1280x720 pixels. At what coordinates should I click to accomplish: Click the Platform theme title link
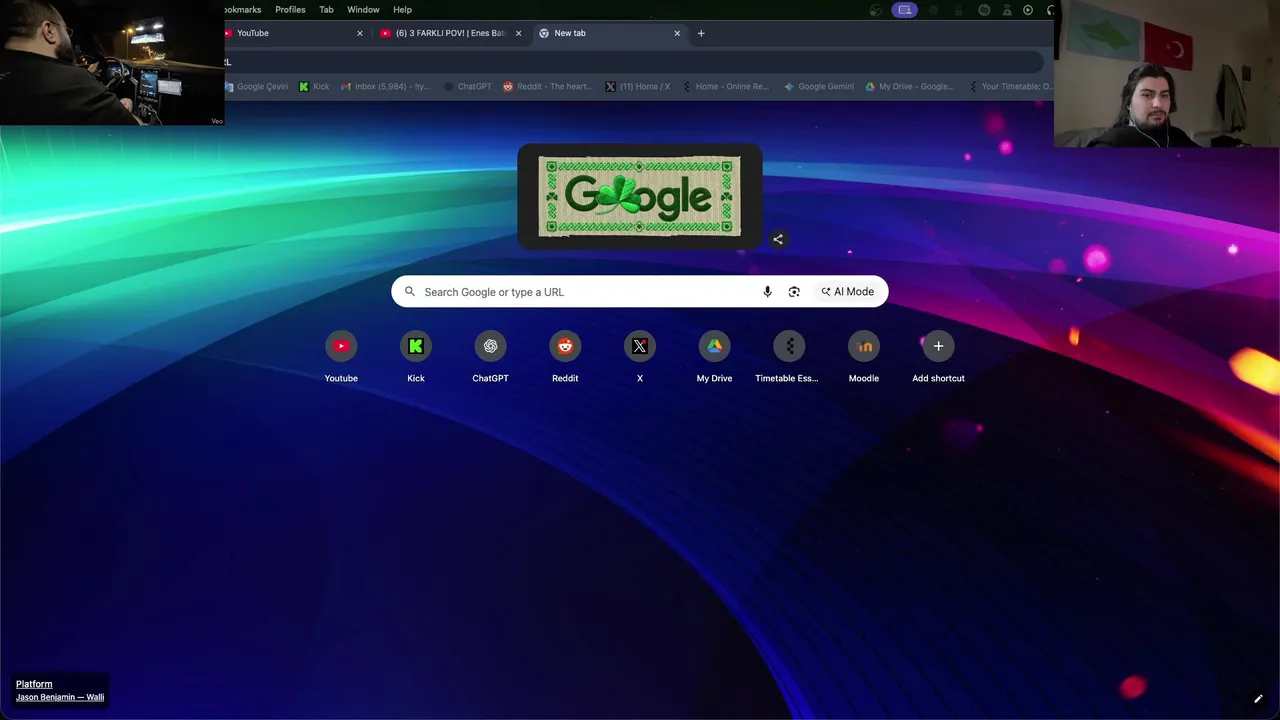(34, 684)
